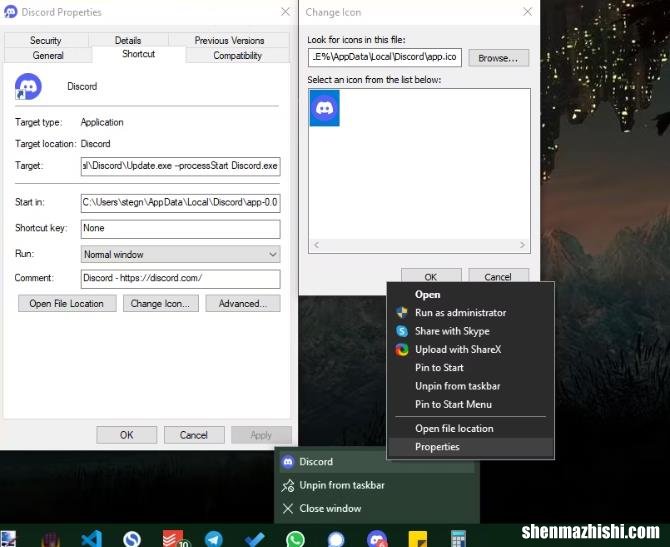670x547 pixels.
Task: Open the Previous Versions tab
Action: (229, 40)
